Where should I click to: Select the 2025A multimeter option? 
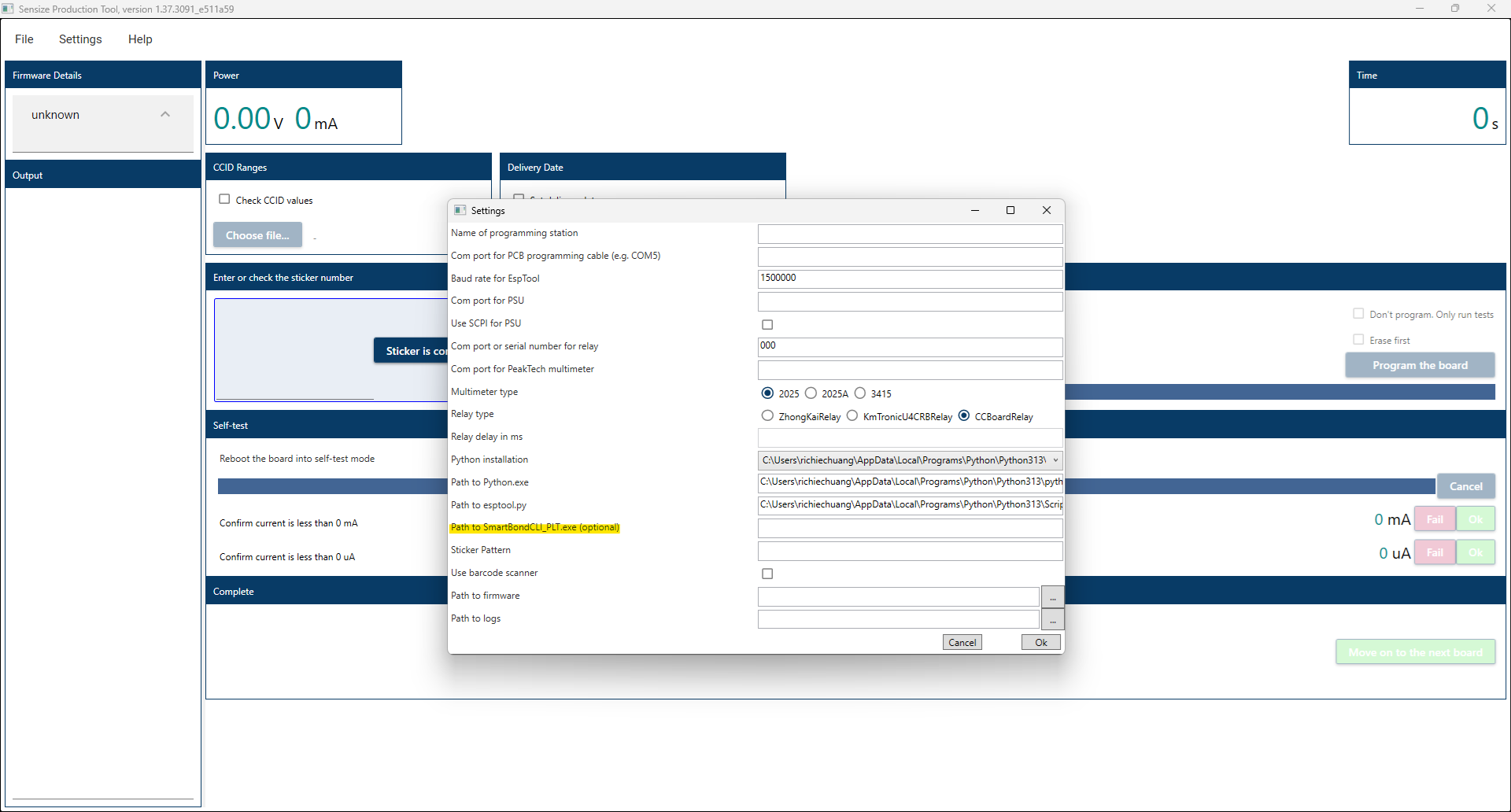point(812,393)
